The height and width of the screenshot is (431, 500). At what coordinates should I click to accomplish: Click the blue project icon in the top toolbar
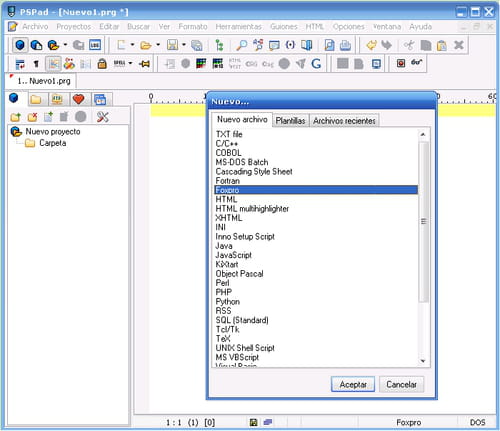pos(20,45)
